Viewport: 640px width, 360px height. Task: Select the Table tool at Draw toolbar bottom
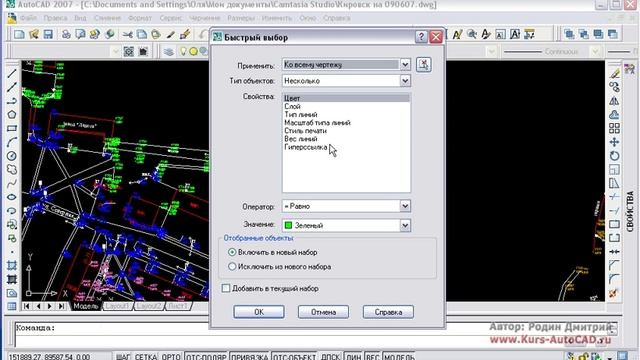click(11, 307)
